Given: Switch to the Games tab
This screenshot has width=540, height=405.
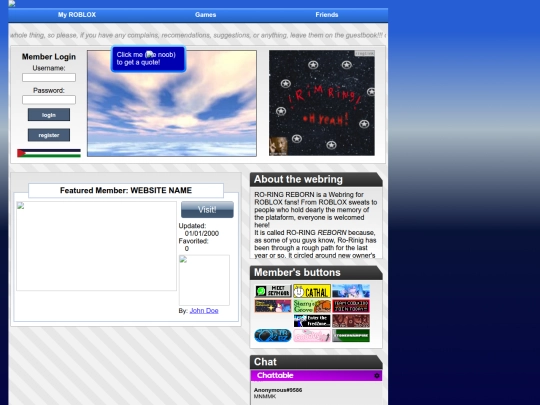Looking at the screenshot, I should [x=205, y=15].
